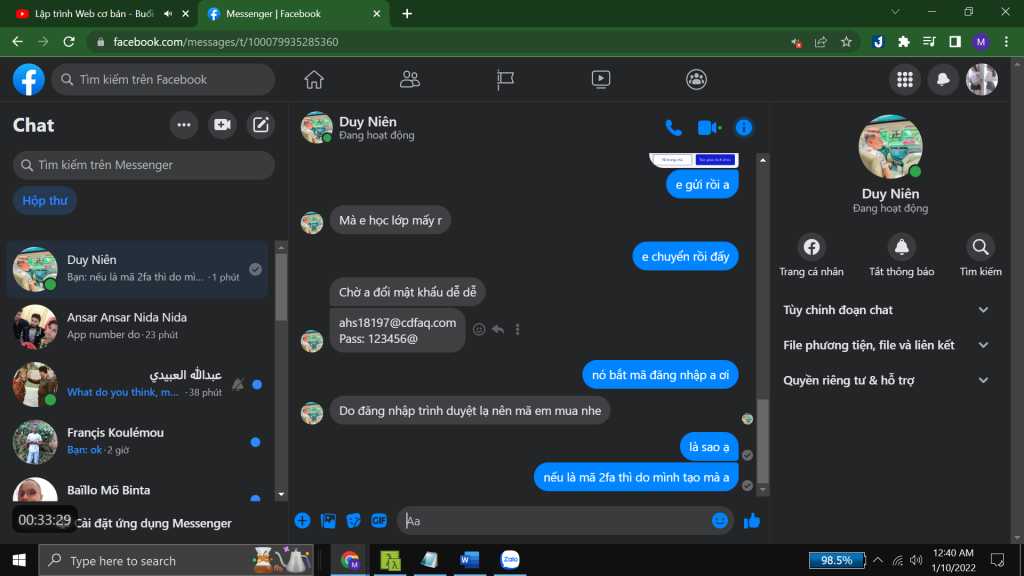Choose a sticker from composer toolbar
Viewport: 1024px width, 576px height.
point(354,520)
